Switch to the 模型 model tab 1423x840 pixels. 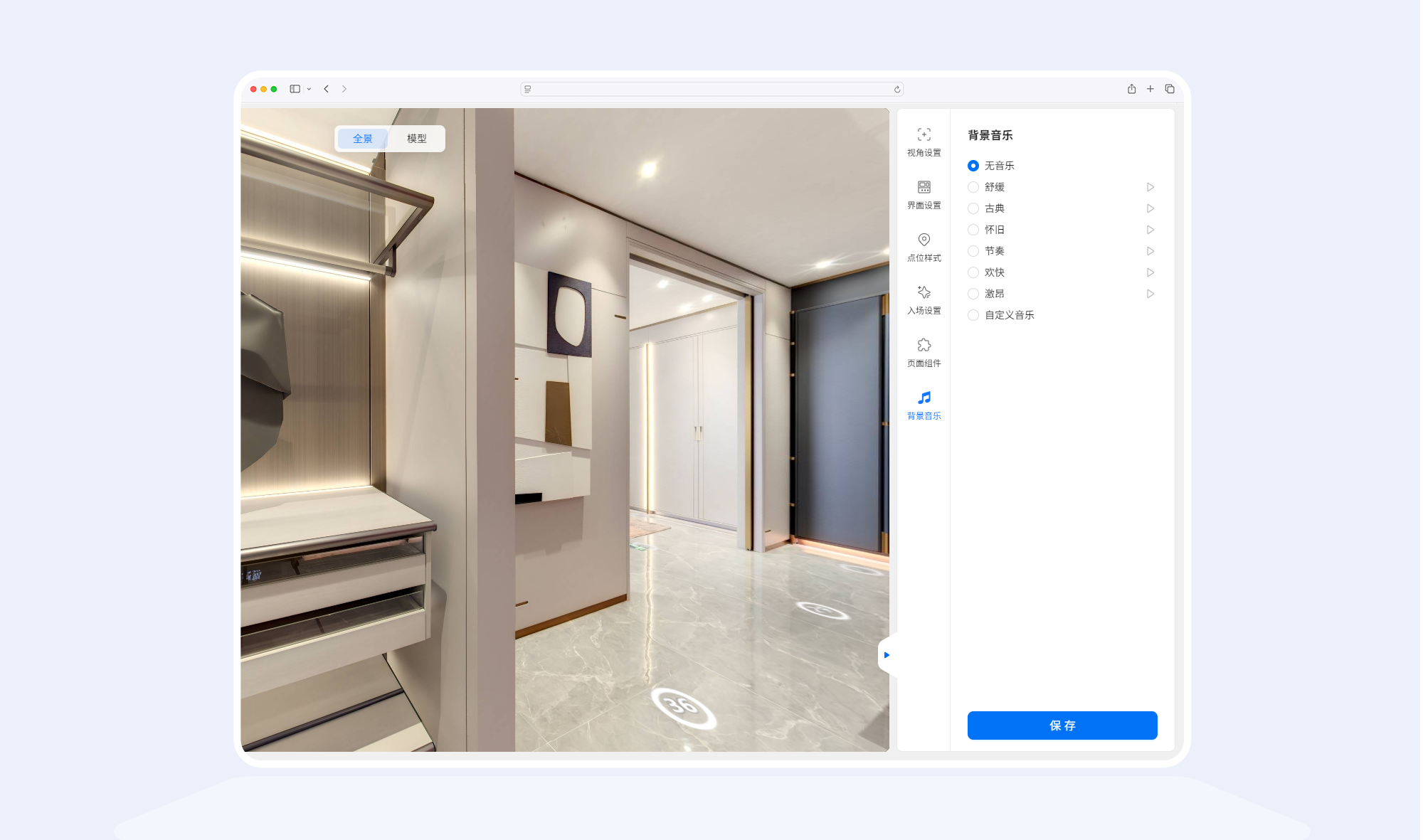(416, 139)
